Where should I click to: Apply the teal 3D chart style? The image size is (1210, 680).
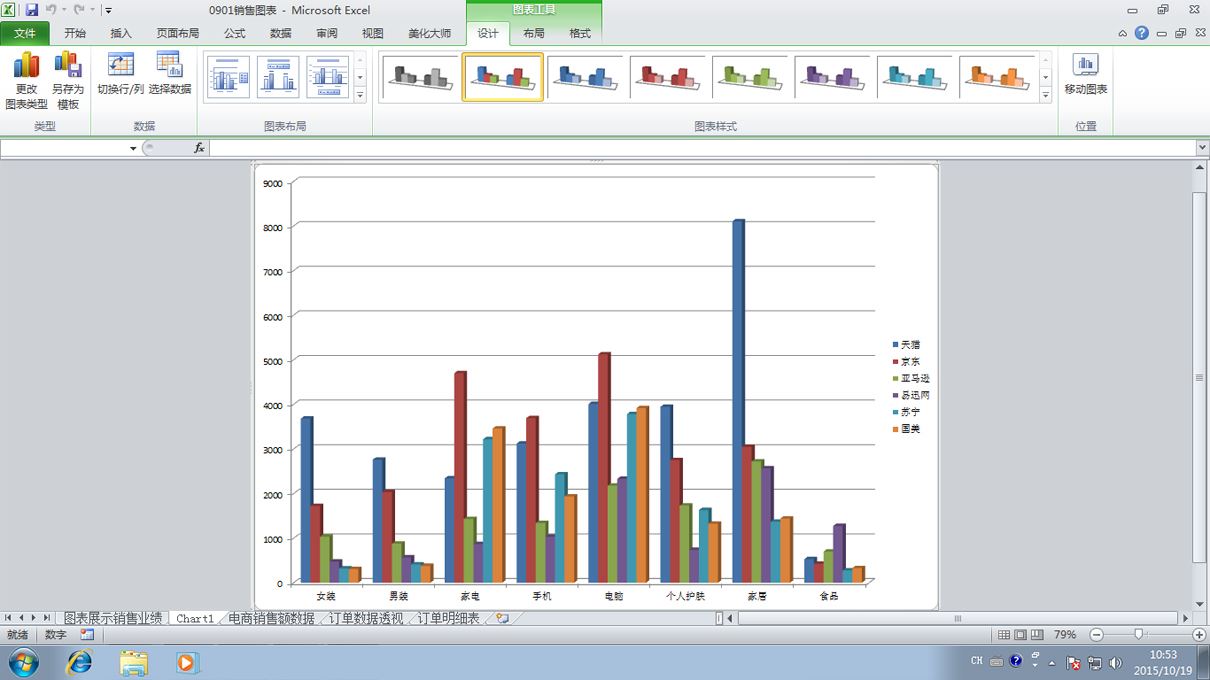(x=914, y=77)
